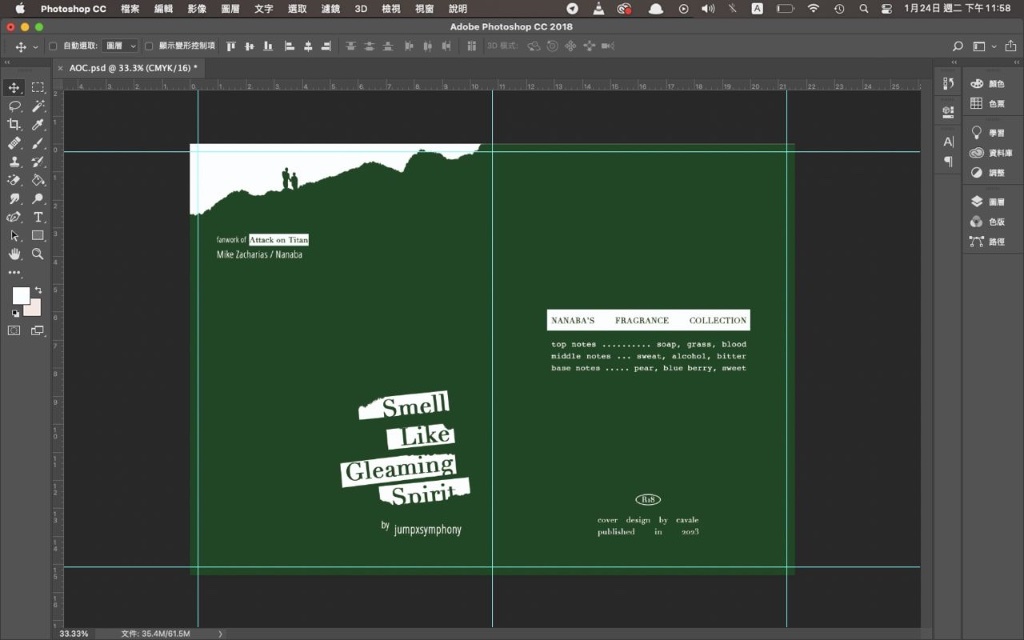Align left edges in the options bar
Viewport: 1024px width, 640px height.
click(x=289, y=46)
